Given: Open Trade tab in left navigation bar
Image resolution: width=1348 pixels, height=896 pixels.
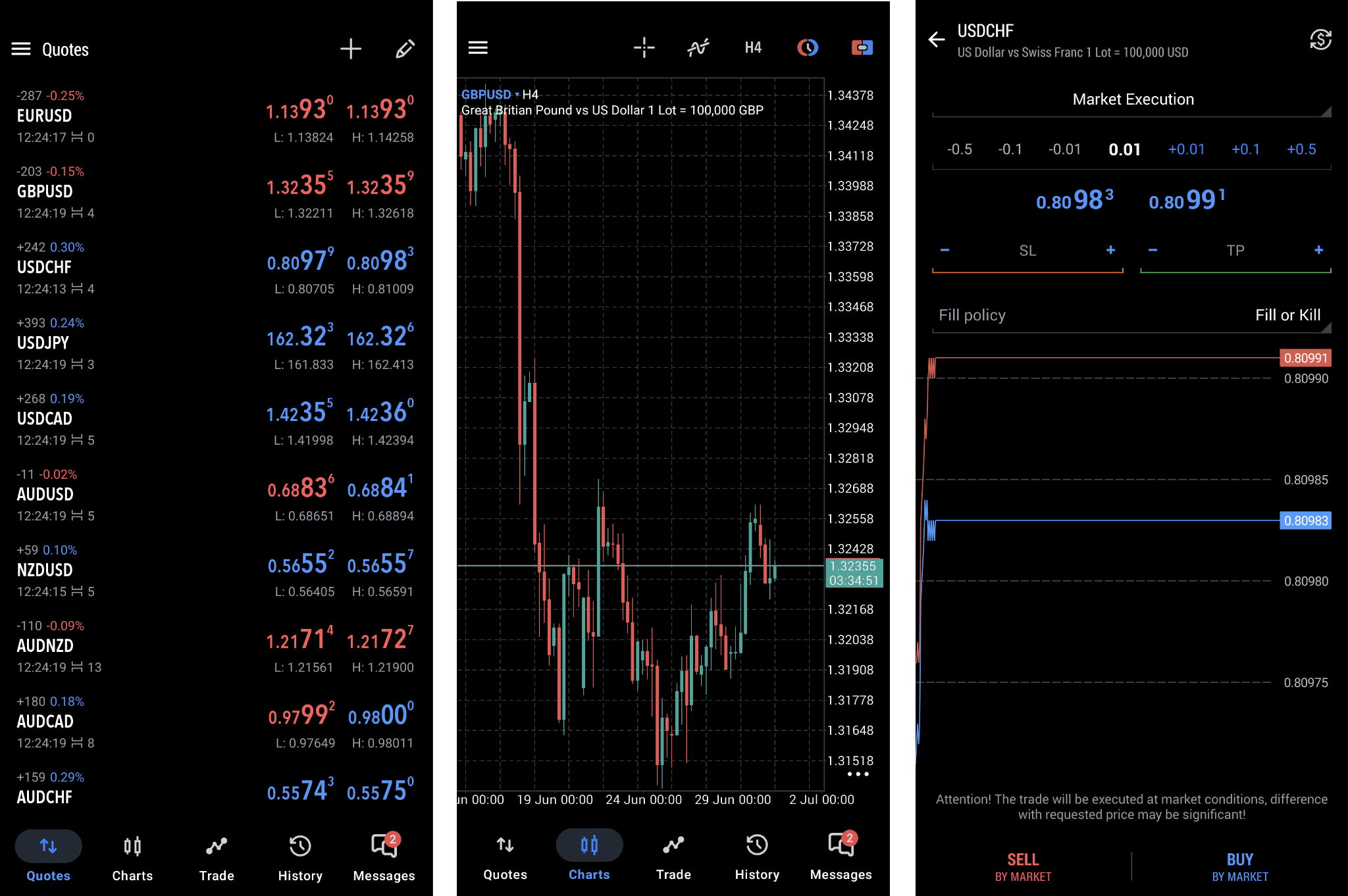Looking at the screenshot, I should 217,857.
